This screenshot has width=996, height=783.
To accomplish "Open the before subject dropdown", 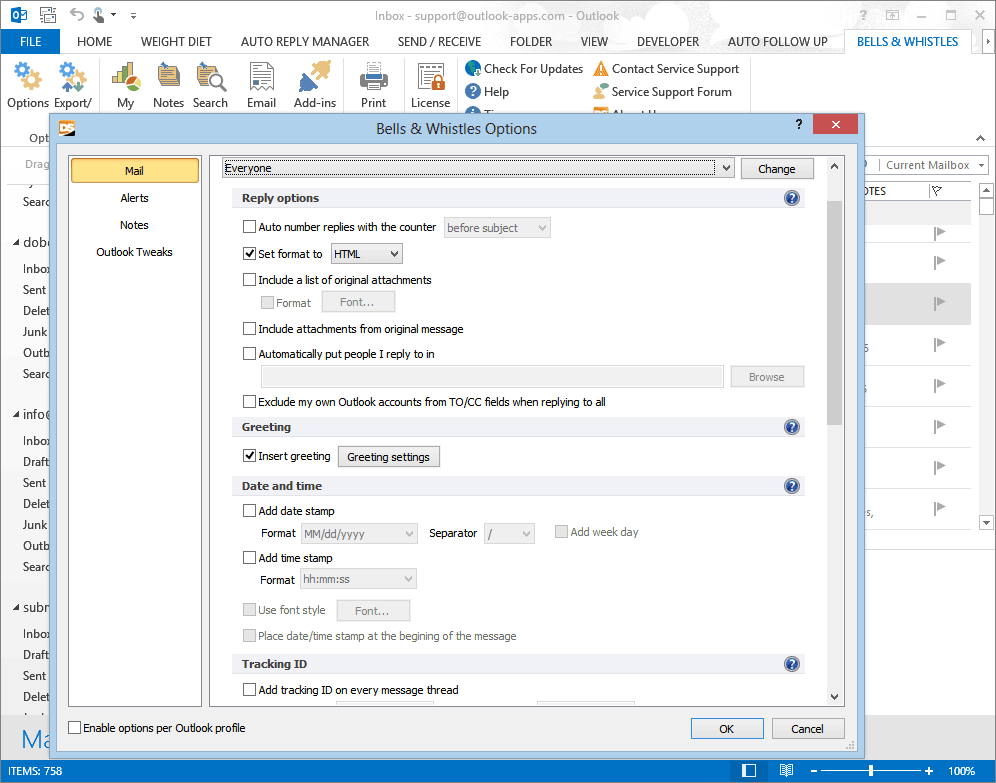I will coord(497,227).
